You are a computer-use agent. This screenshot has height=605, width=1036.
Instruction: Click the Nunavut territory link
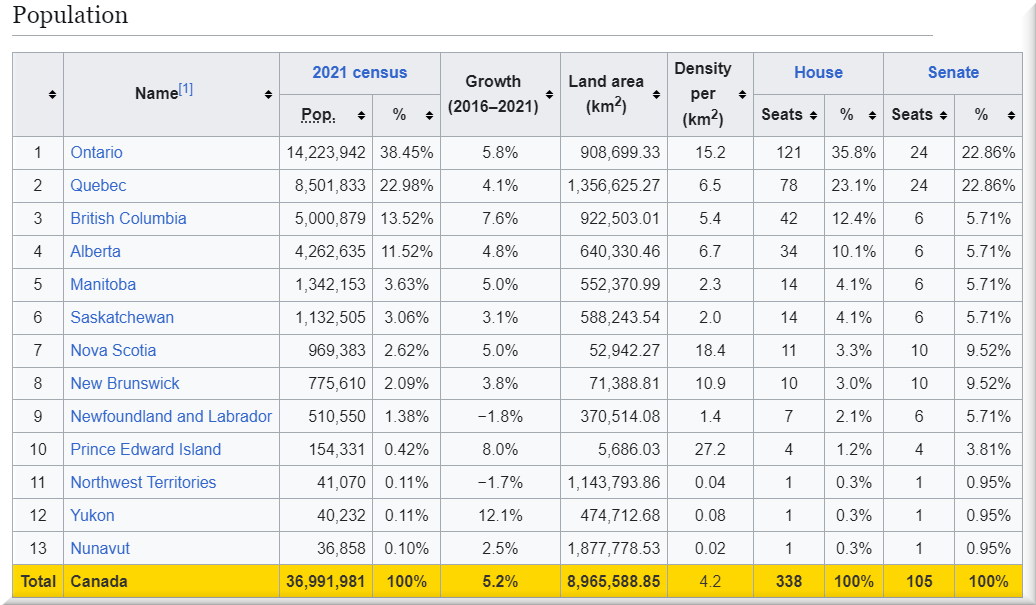click(x=100, y=549)
